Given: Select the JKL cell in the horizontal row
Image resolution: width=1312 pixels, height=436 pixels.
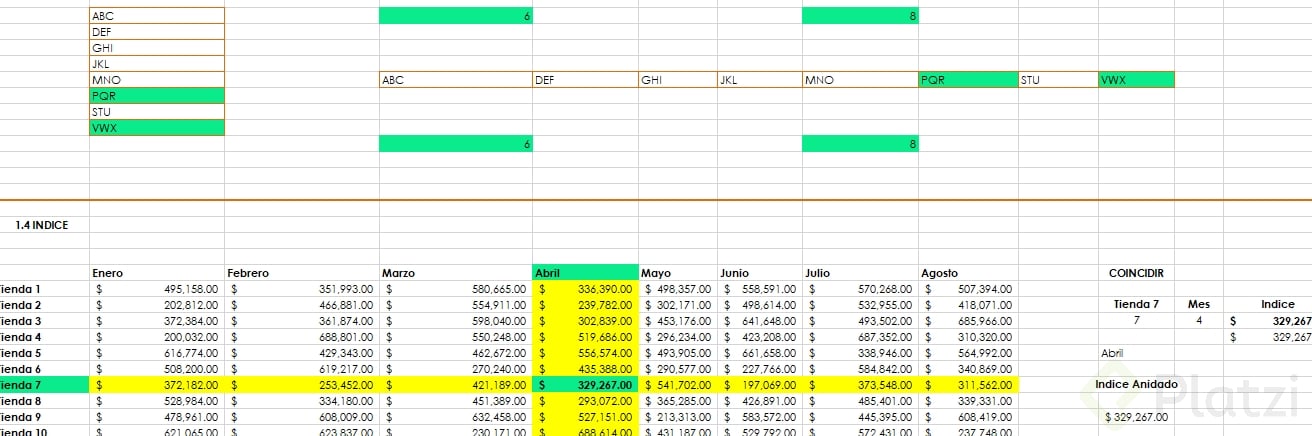Looking at the screenshot, I should (x=759, y=80).
